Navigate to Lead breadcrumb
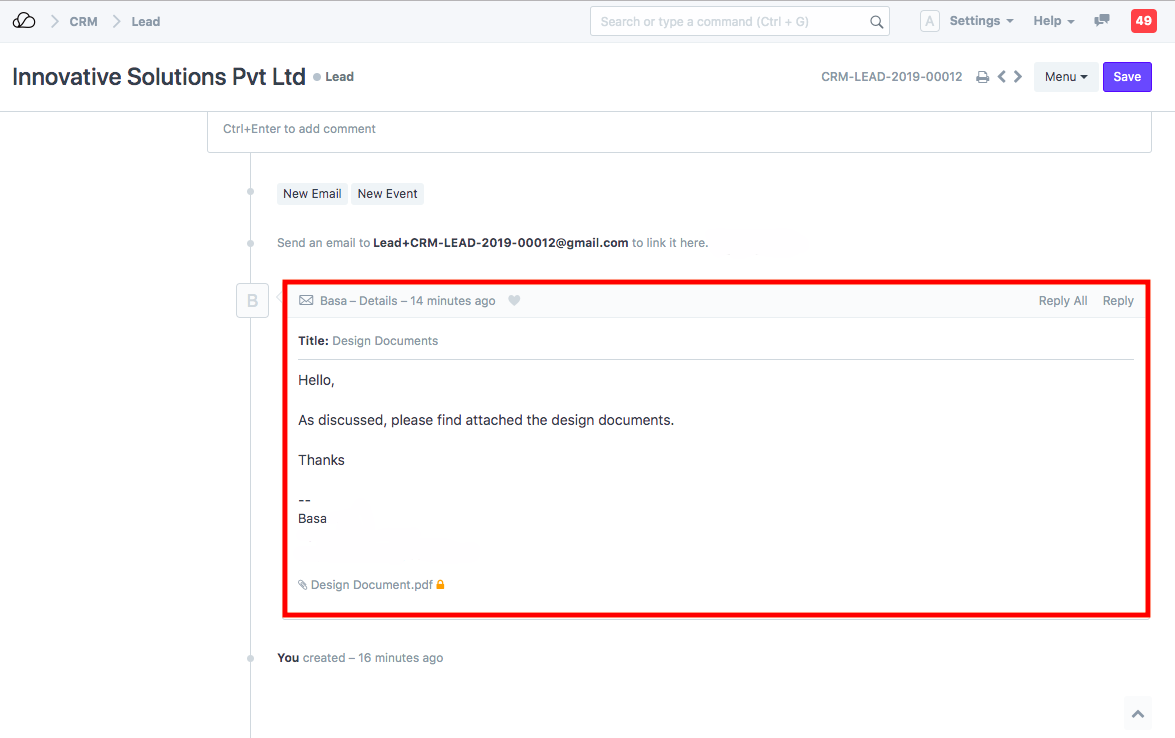Viewport: 1175px width, 738px height. click(x=146, y=21)
